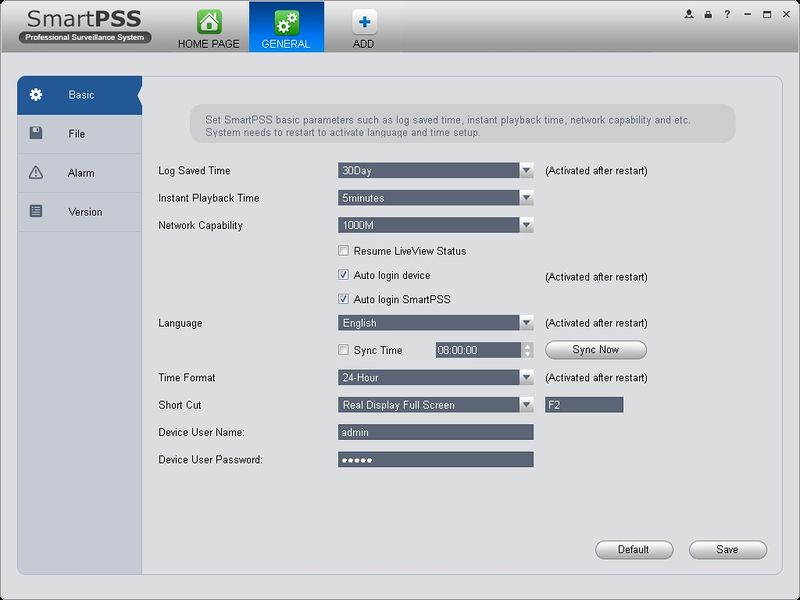
Task: Select File in the sidebar
Action: [x=80, y=134]
